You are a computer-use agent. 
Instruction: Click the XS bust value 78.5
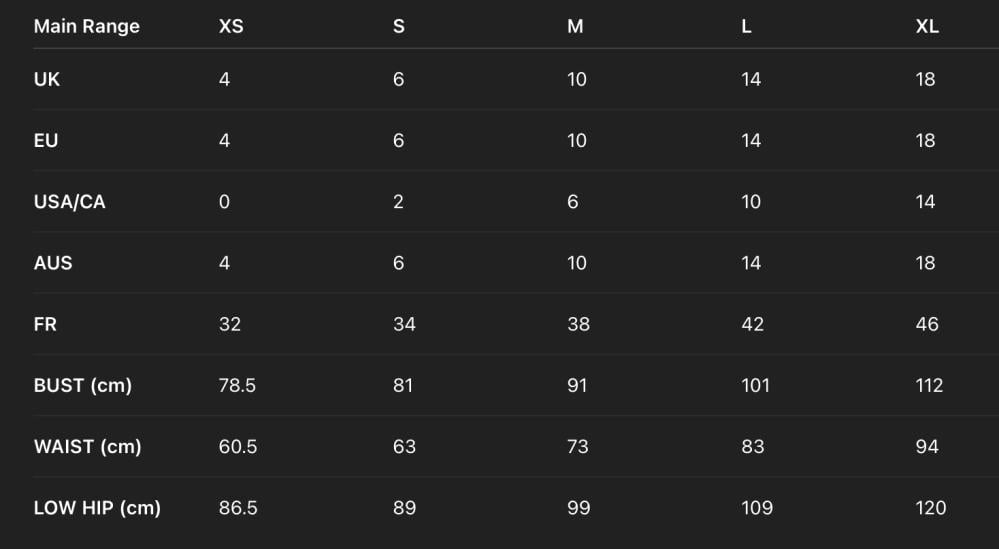click(237, 385)
